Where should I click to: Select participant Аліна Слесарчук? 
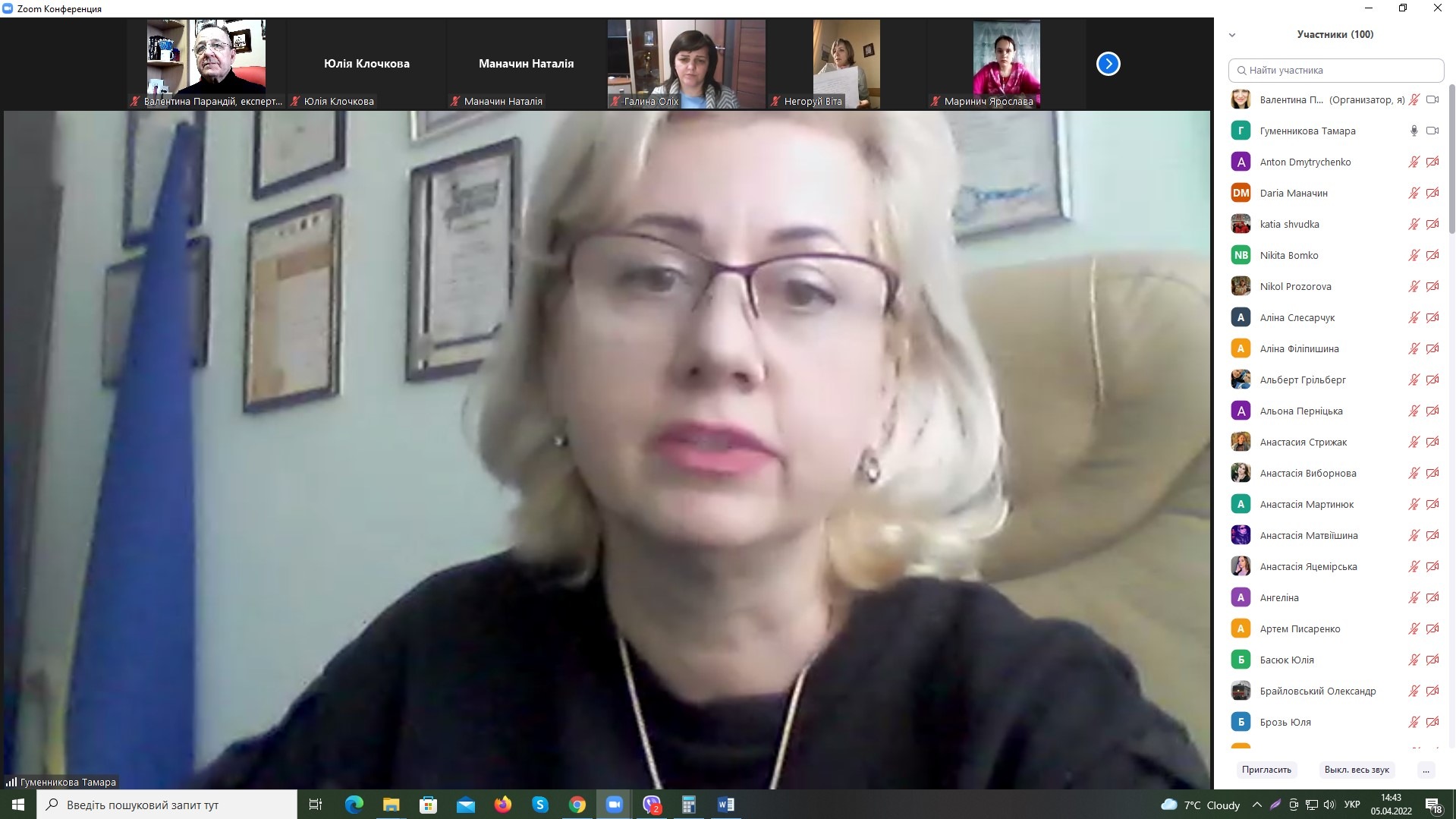[x=1336, y=317]
